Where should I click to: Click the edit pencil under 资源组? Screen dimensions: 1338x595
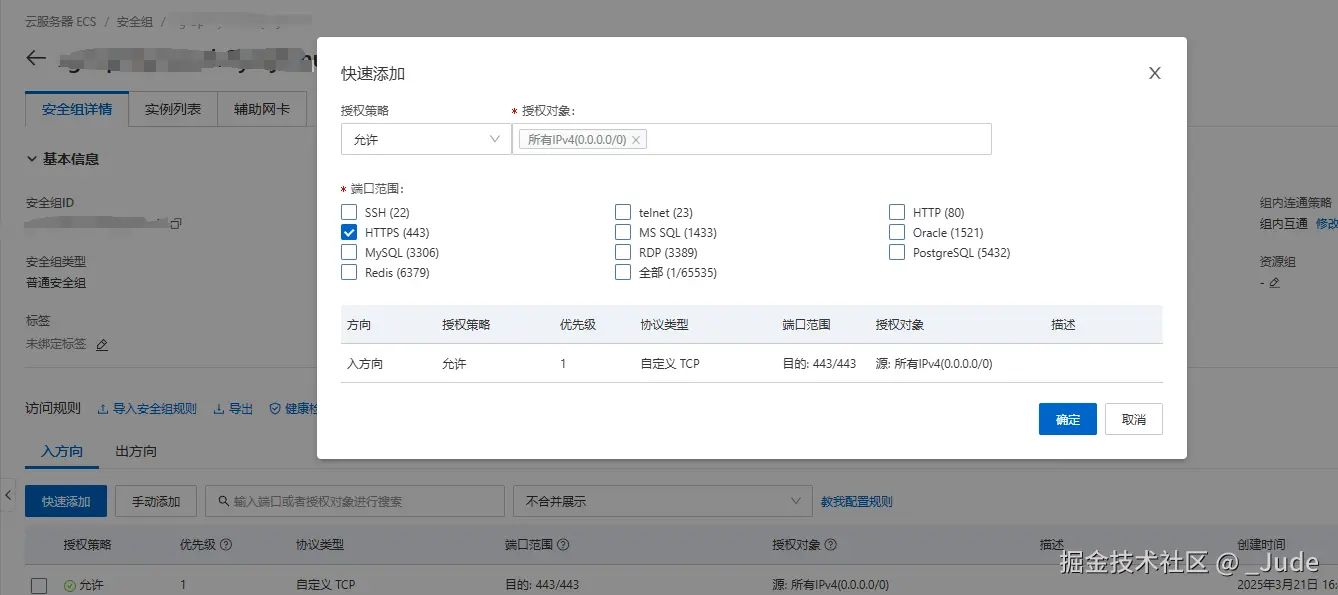(1274, 283)
